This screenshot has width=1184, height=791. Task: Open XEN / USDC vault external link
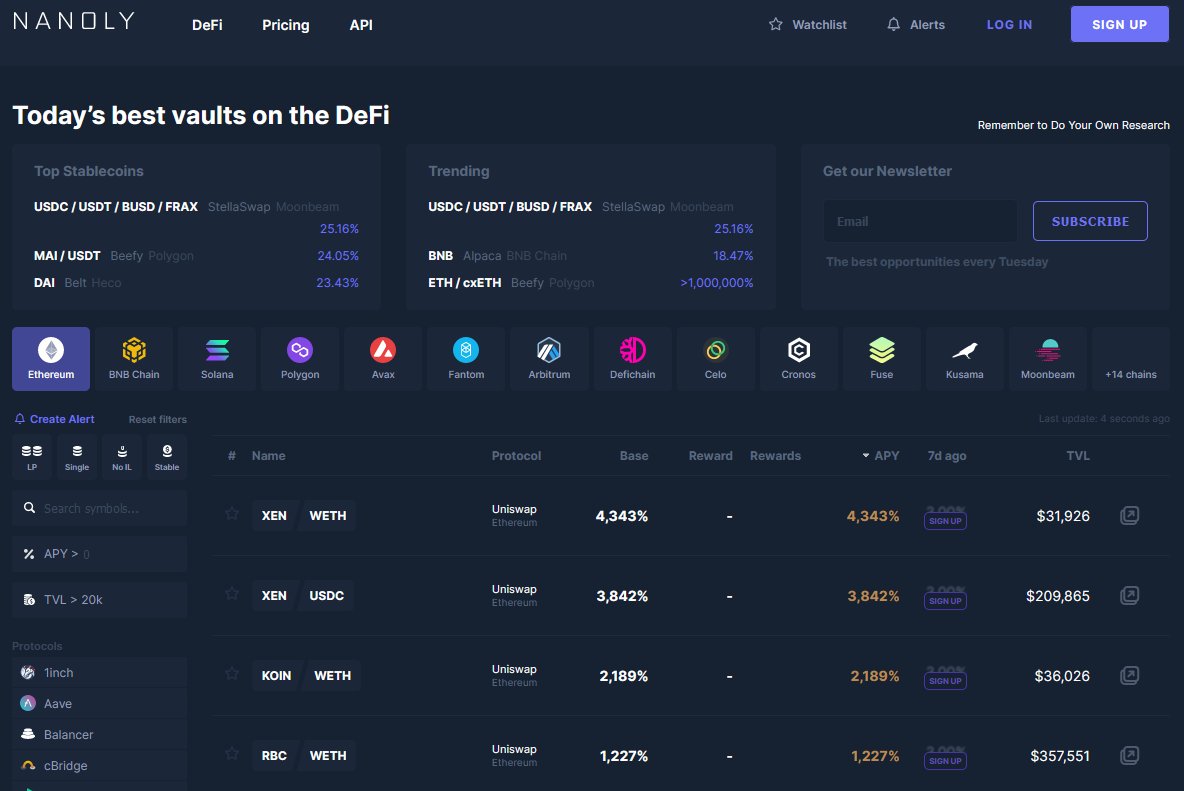(1129, 596)
